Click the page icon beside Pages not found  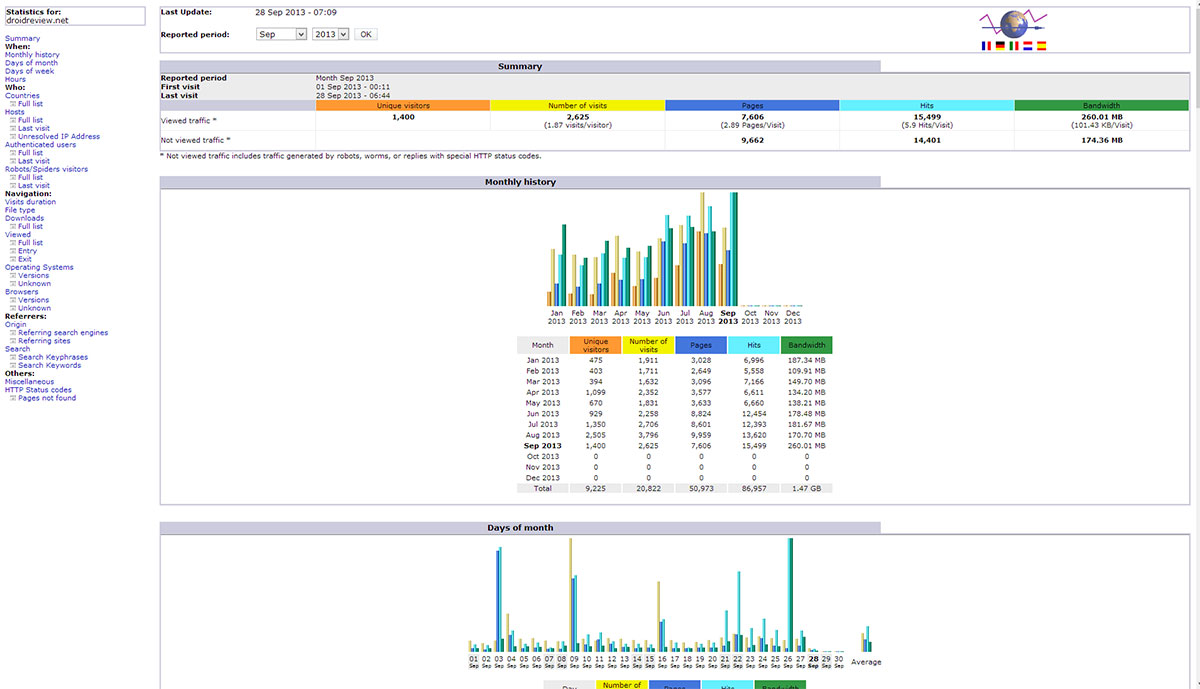pos(12,398)
